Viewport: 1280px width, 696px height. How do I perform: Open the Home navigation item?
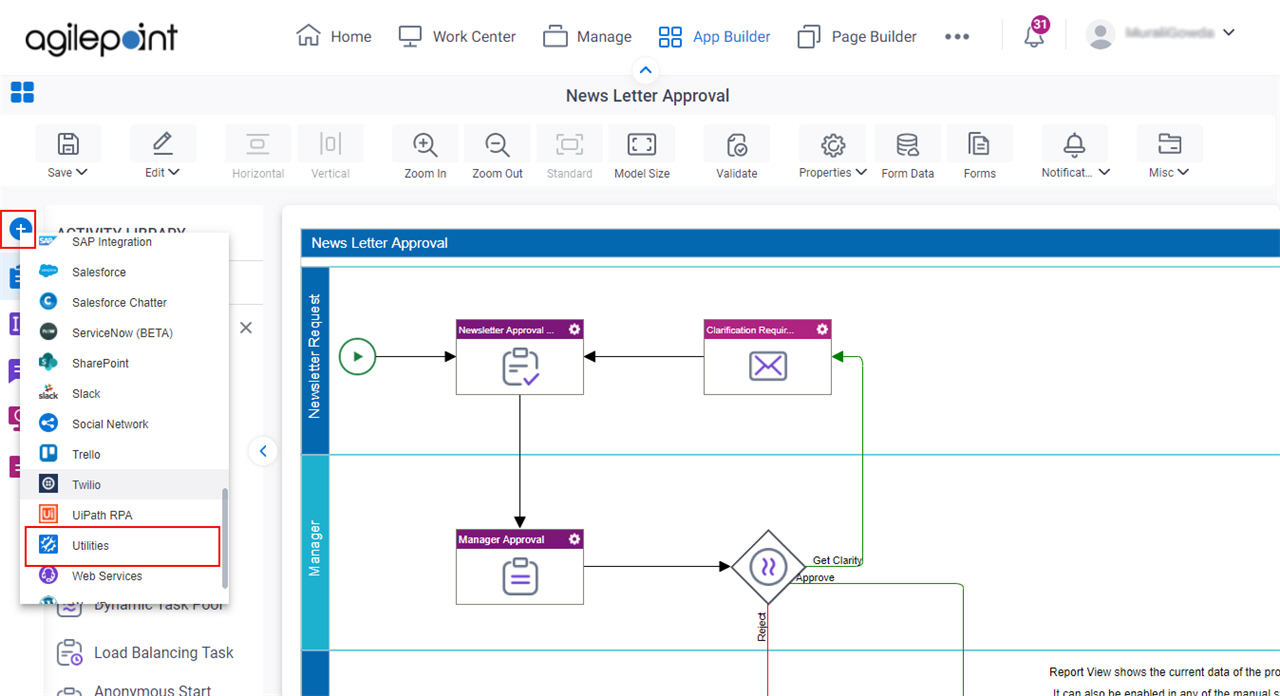pyautogui.click(x=334, y=36)
